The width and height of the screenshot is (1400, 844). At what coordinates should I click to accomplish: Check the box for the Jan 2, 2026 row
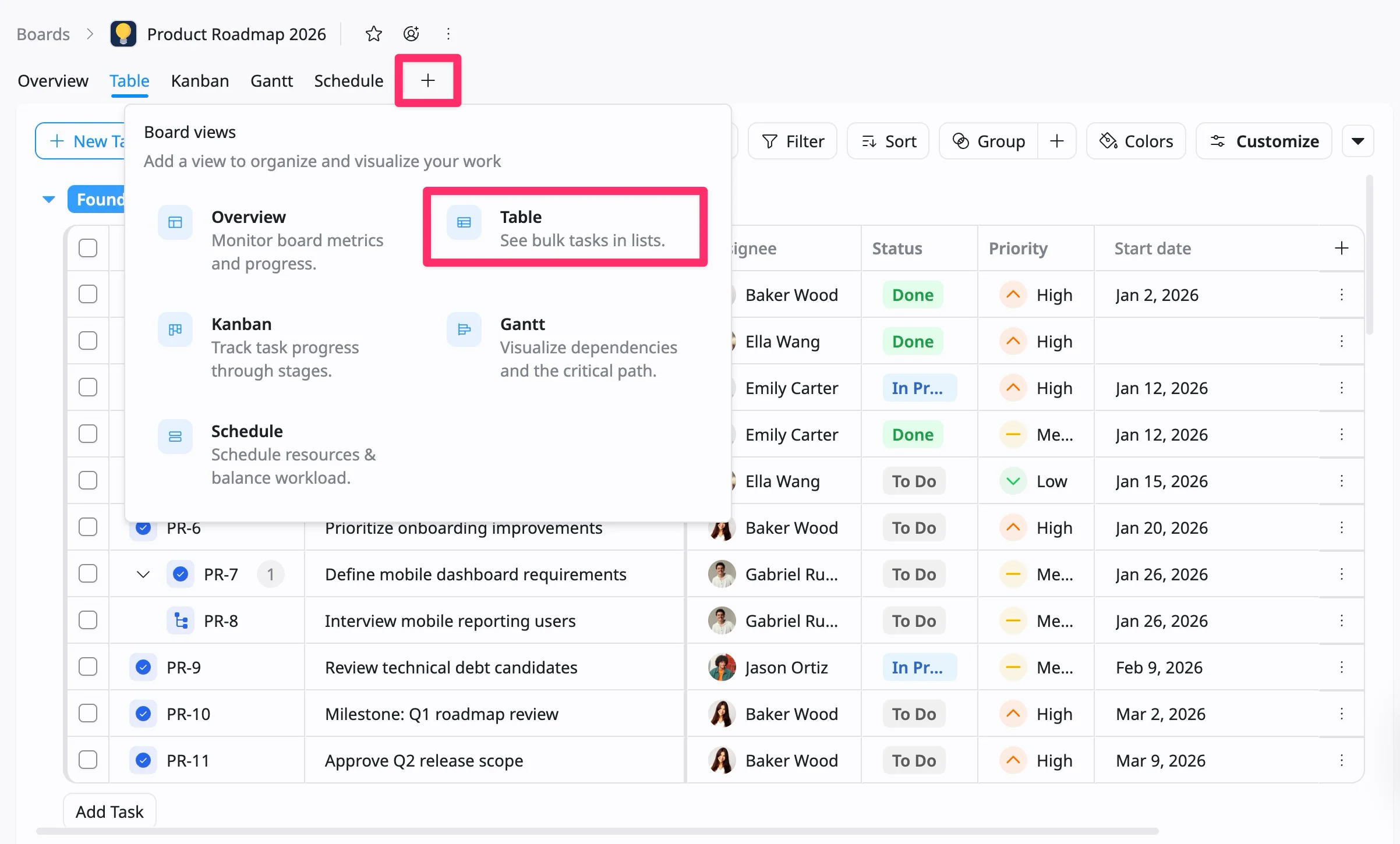pos(88,295)
